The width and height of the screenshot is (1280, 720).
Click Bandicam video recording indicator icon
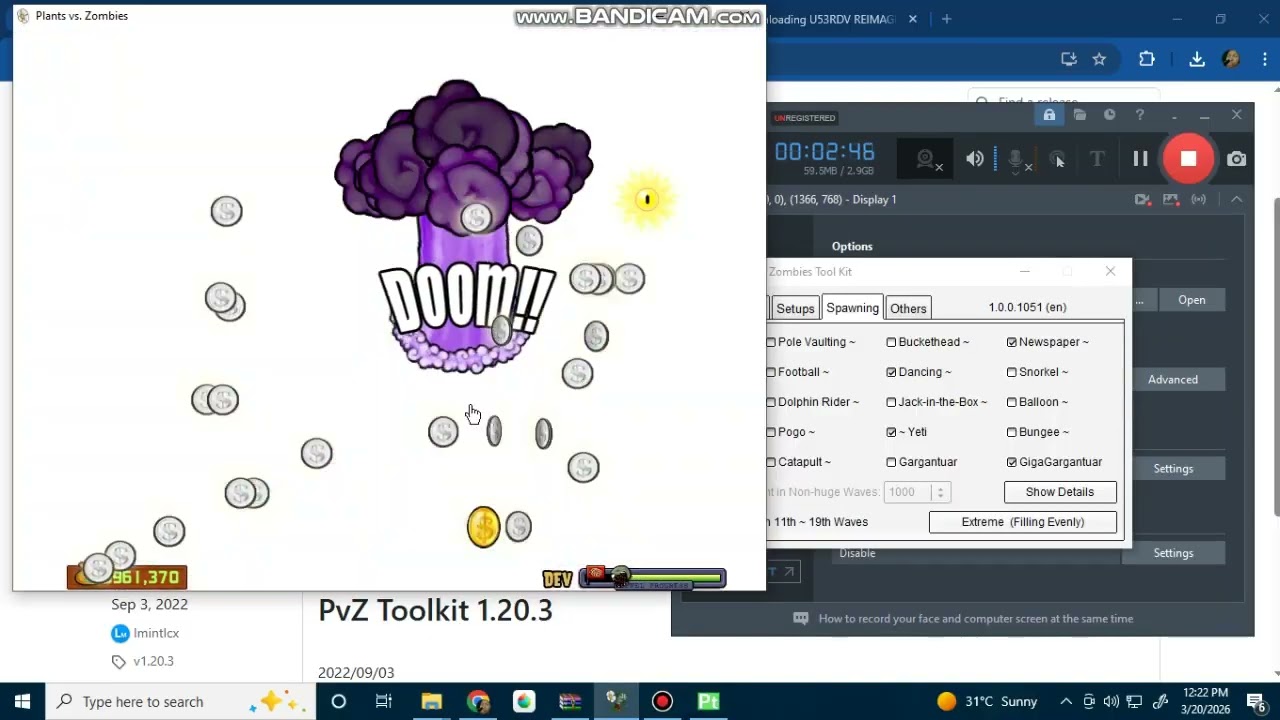pyautogui.click(x=1143, y=199)
